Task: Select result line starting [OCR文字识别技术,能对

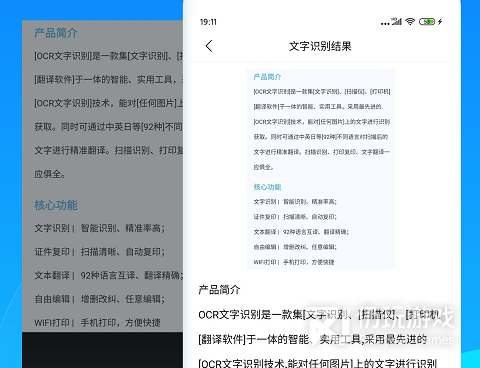Action: point(317,363)
